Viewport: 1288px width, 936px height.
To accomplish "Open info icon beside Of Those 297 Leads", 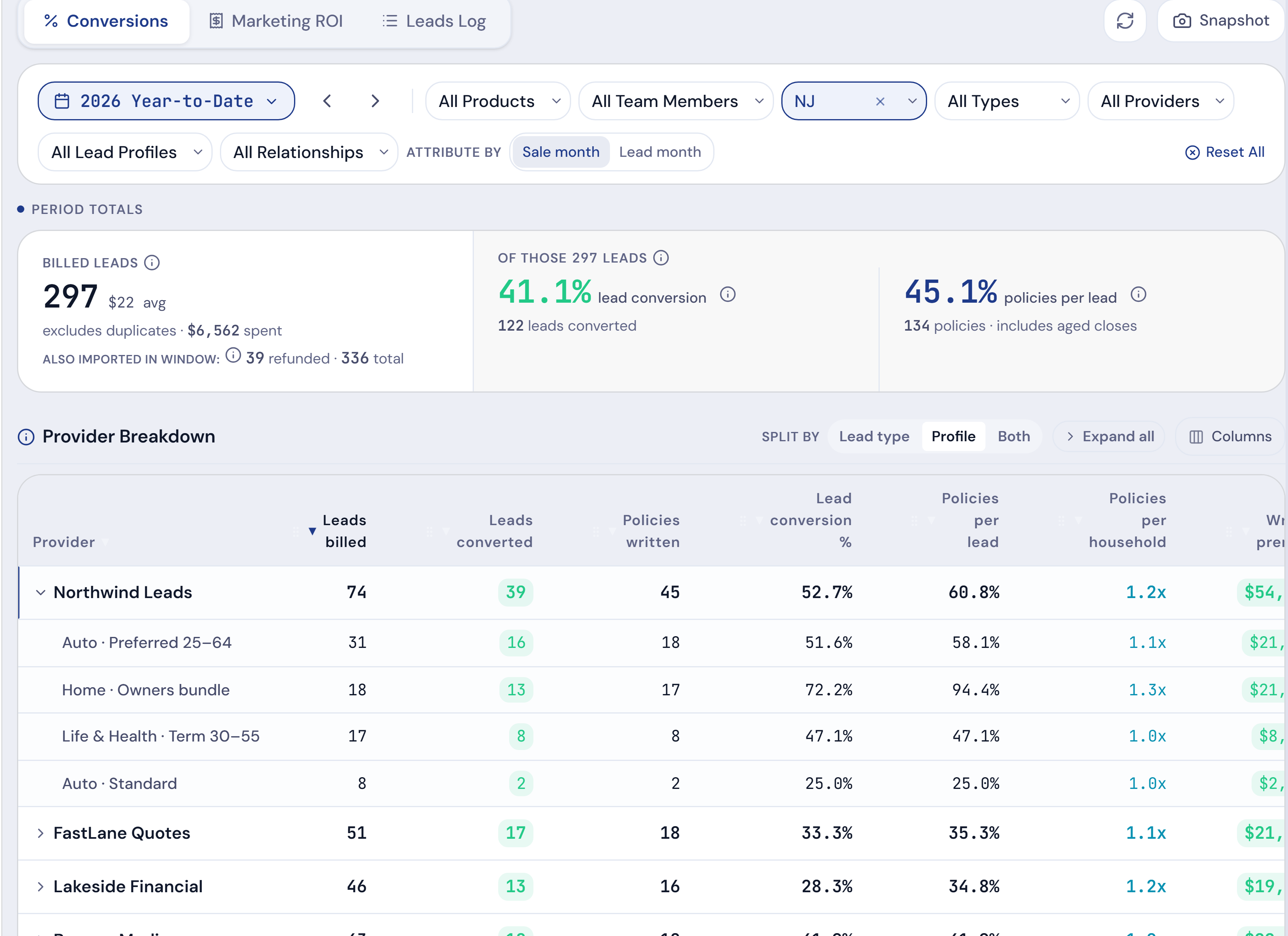I will (661, 258).
